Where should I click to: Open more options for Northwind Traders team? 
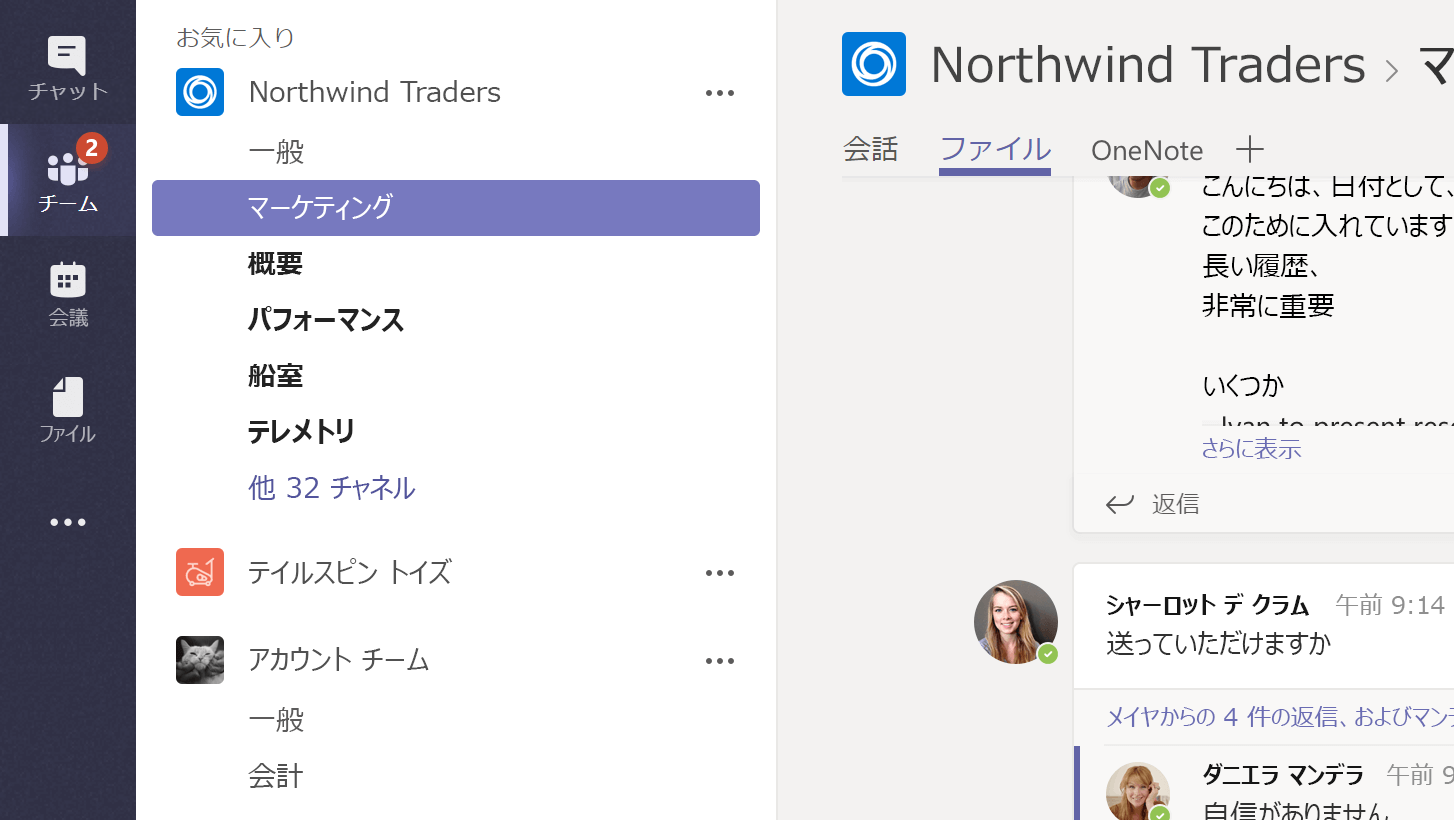tap(720, 93)
